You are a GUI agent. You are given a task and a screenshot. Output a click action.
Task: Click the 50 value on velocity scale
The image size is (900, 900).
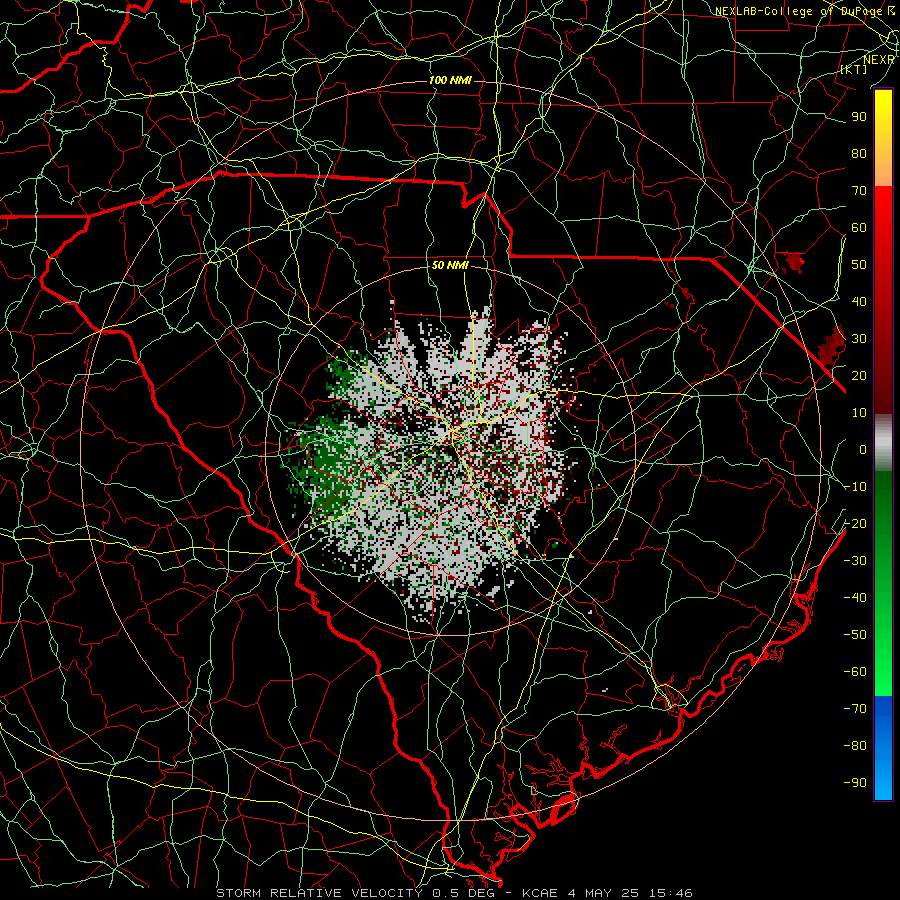pos(859,265)
